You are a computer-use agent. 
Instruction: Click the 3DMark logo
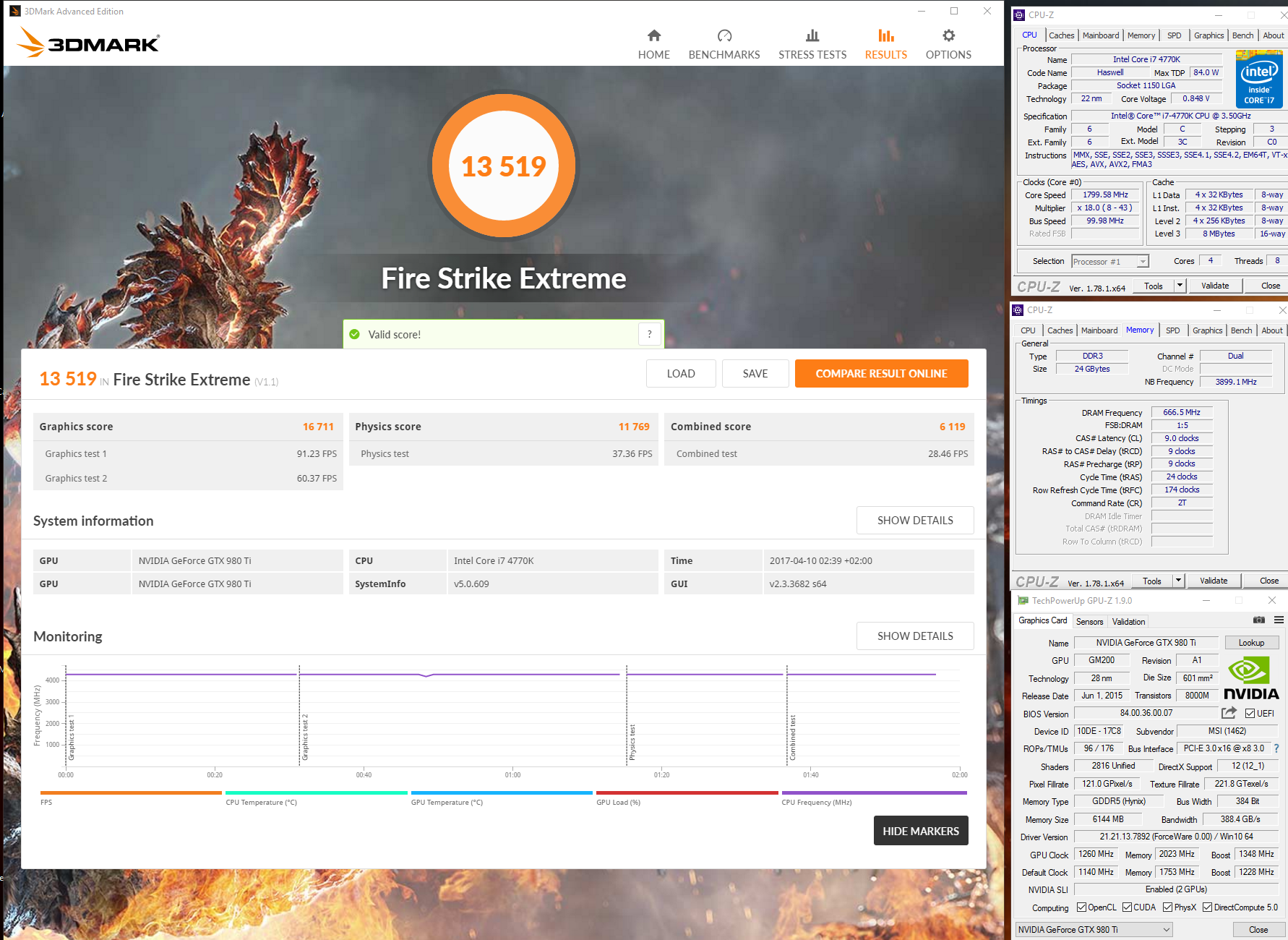coord(88,43)
